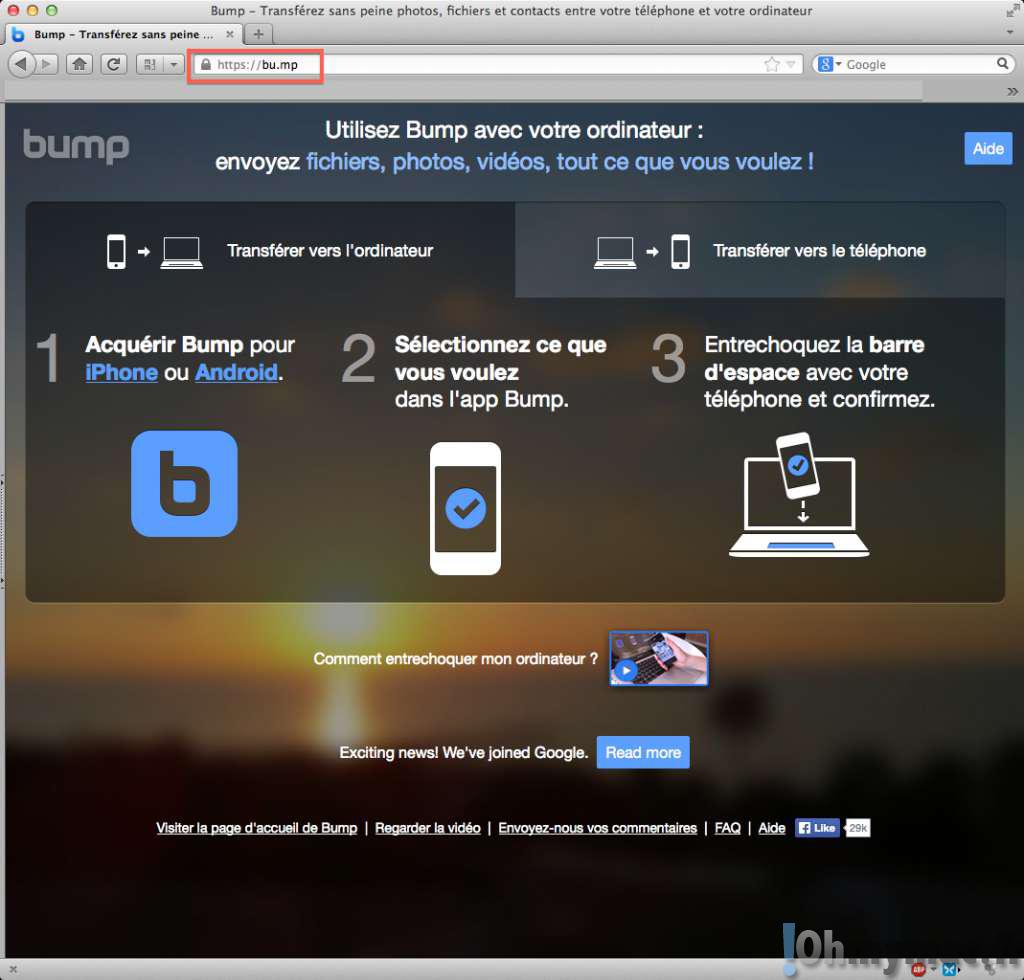1024x980 pixels.
Task: Open Envoyez-nous vos commentaires link
Action: click(x=598, y=828)
